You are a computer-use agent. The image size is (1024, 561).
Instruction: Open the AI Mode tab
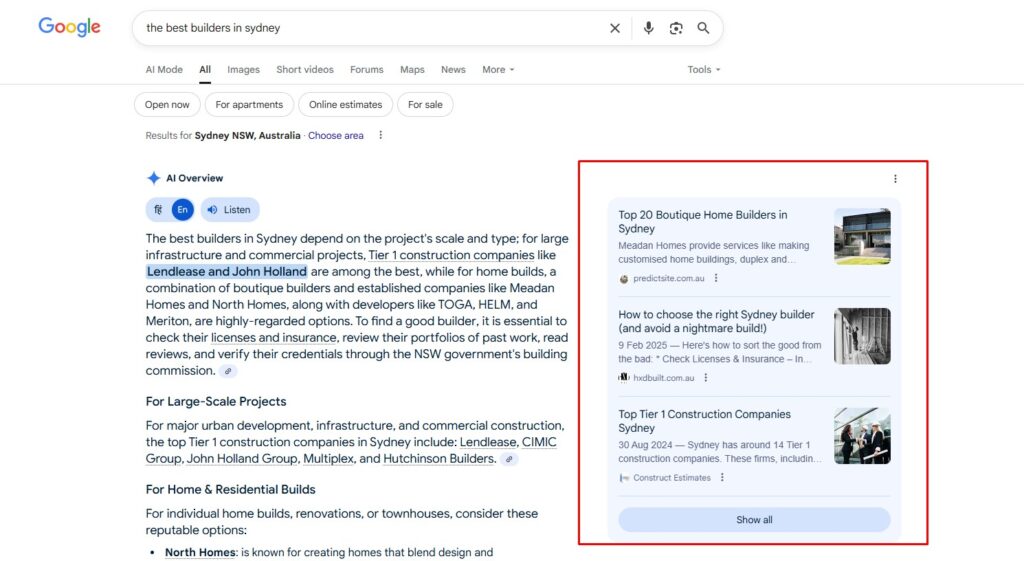pos(164,70)
